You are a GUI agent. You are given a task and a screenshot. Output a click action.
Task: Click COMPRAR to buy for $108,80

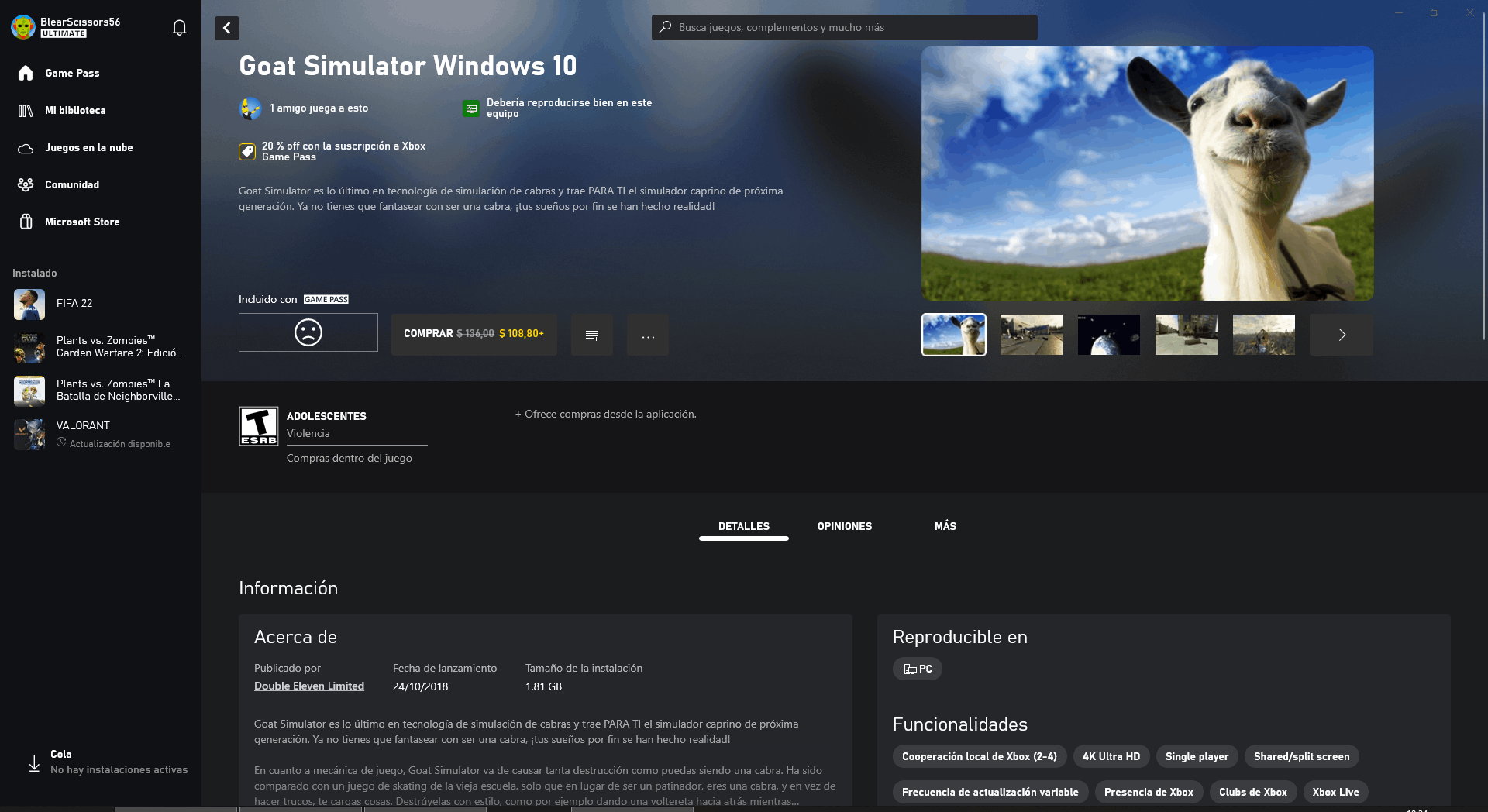(474, 334)
